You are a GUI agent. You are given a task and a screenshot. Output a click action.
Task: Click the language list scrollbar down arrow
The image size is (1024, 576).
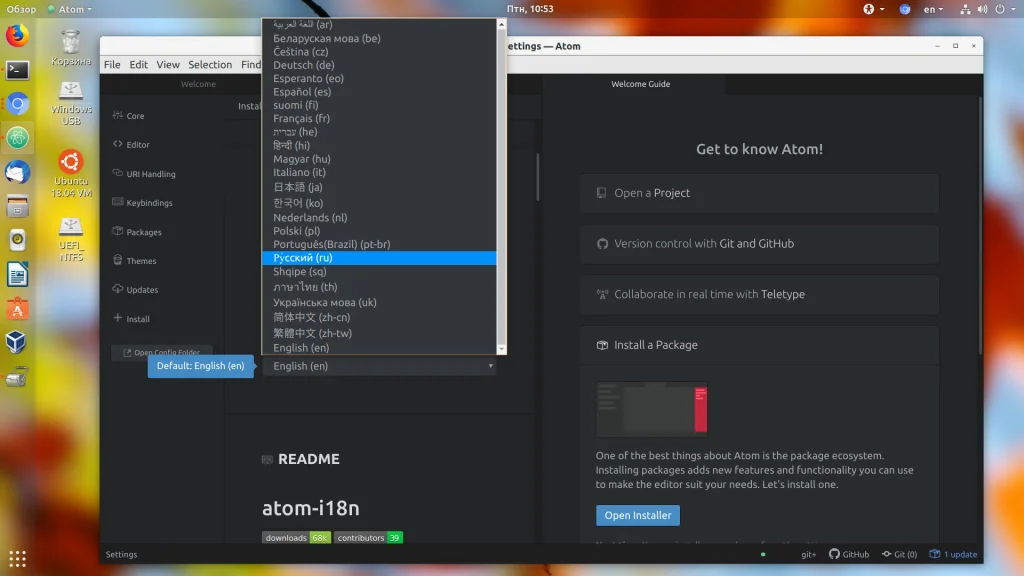[502, 349]
